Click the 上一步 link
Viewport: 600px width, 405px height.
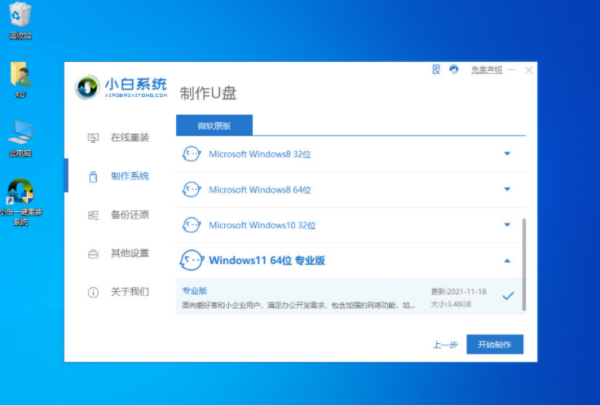coord(445,345)
